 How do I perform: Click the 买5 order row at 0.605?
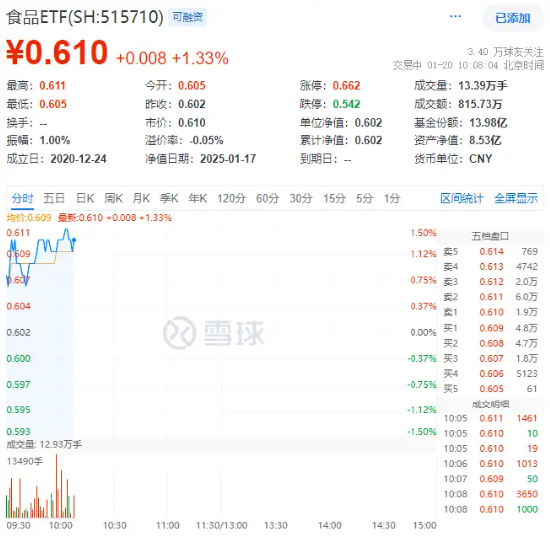[x=490, y=389]
